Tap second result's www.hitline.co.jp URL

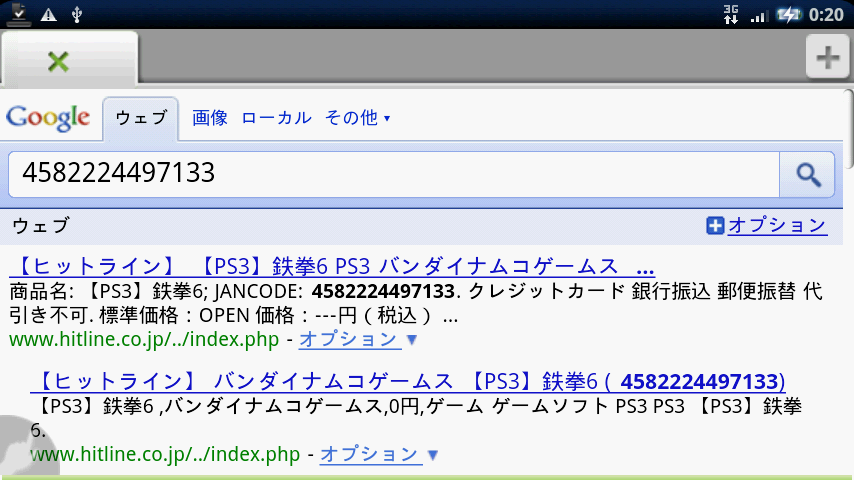pyautogui.click(x=165, y=454)
